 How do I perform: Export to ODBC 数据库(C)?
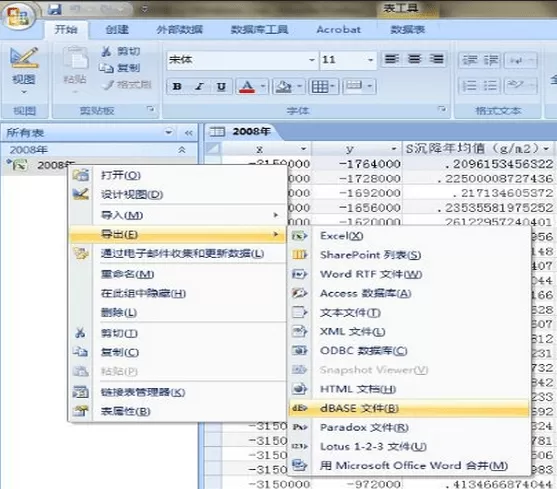tap(409, 351)
